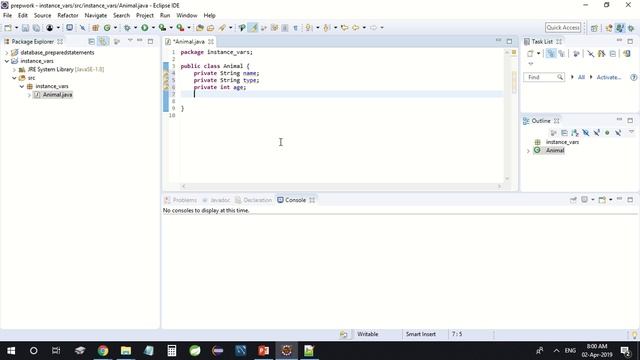Click the Run External Tools icon
640x360 pixels.
pos(180,28)
